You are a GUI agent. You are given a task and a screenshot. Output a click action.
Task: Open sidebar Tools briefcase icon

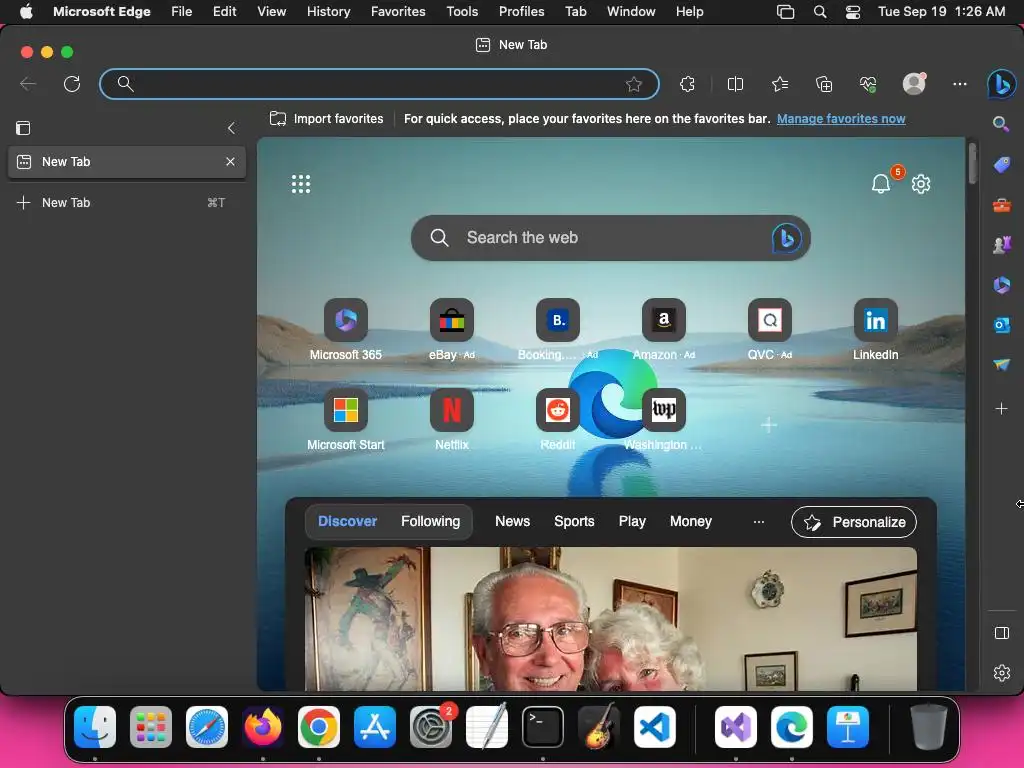pos(1001,205)
